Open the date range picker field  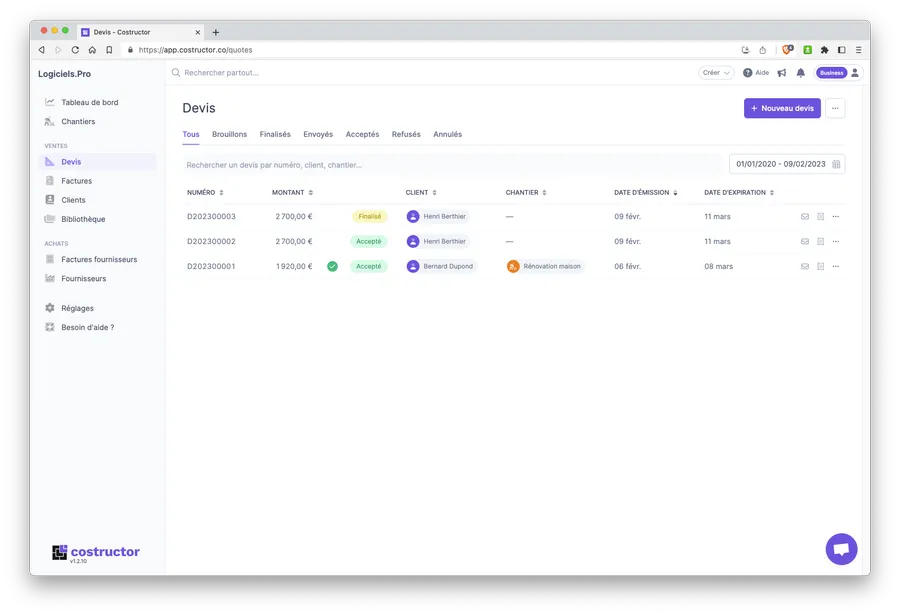point(787,164)
